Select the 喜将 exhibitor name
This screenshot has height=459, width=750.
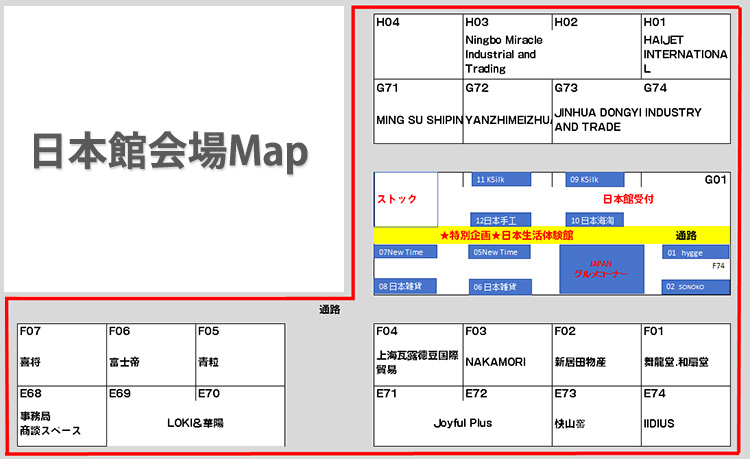tap(30, 362)
